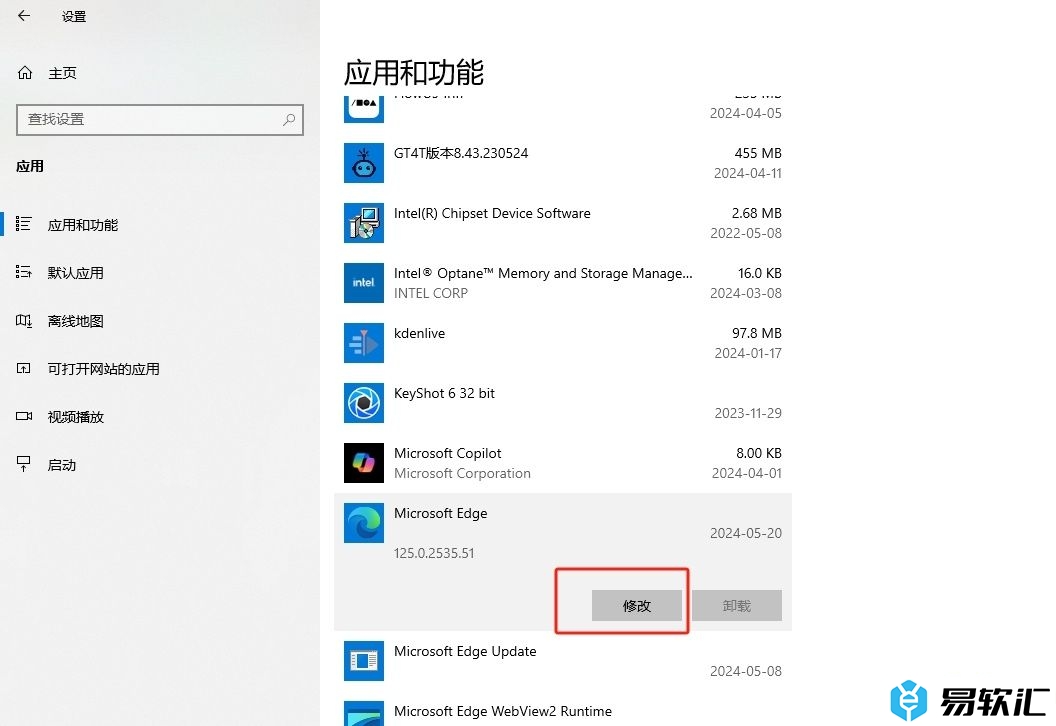Click the 启动 sidebar icon
This screenshot has height=726, width=1056.
coord(24,464)
